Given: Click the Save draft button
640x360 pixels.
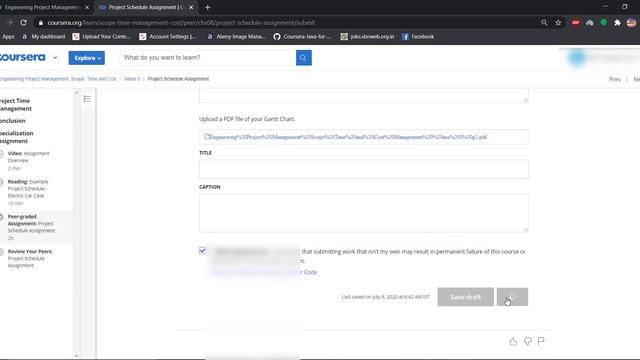Looking at the screenshot, I should tap(465, 297).
